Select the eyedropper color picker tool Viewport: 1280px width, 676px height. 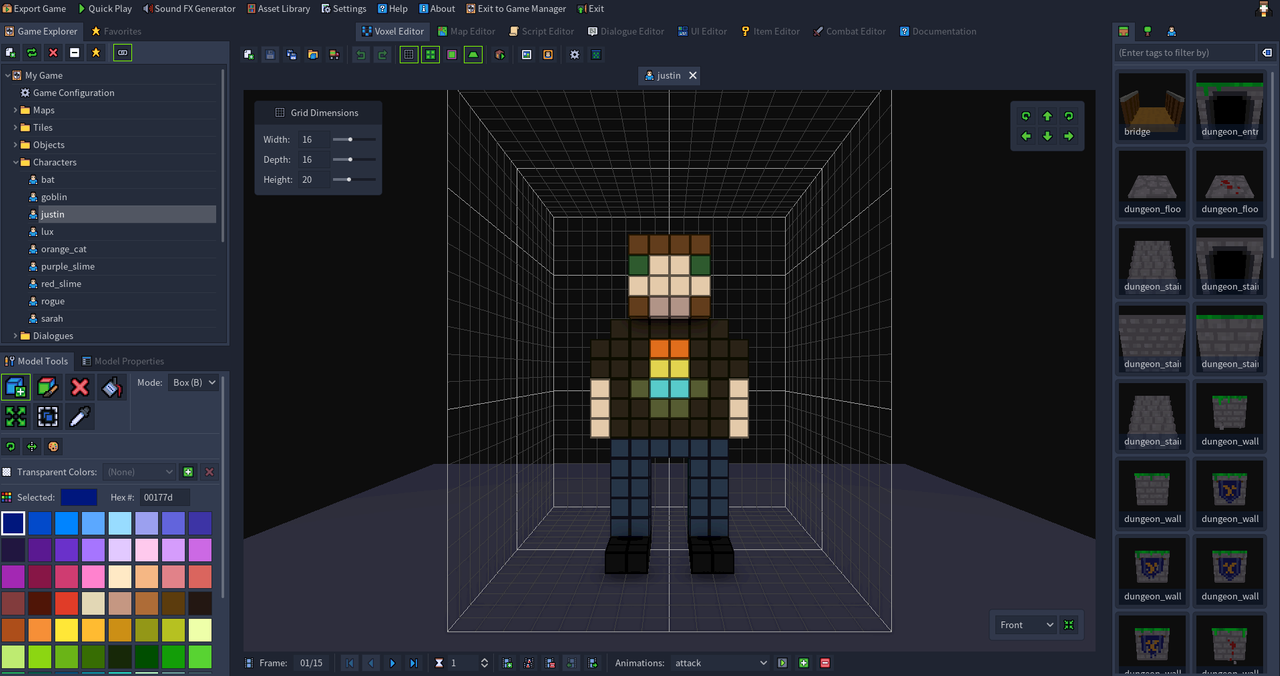80,416
